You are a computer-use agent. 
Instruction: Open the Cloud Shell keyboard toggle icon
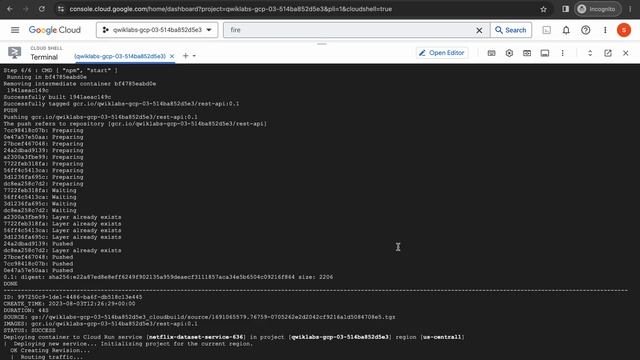coord(491,53)
